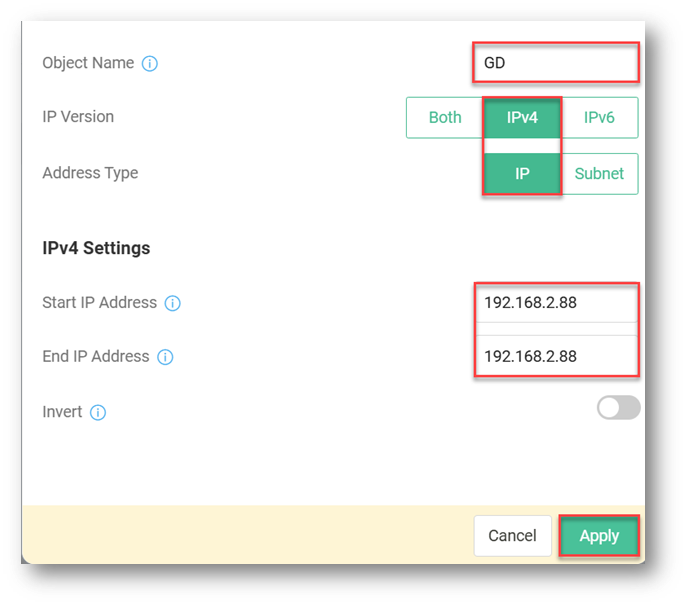Screen dimensions: 687x606
Task: Apply the address object settings
Action: tap(599, 536)
